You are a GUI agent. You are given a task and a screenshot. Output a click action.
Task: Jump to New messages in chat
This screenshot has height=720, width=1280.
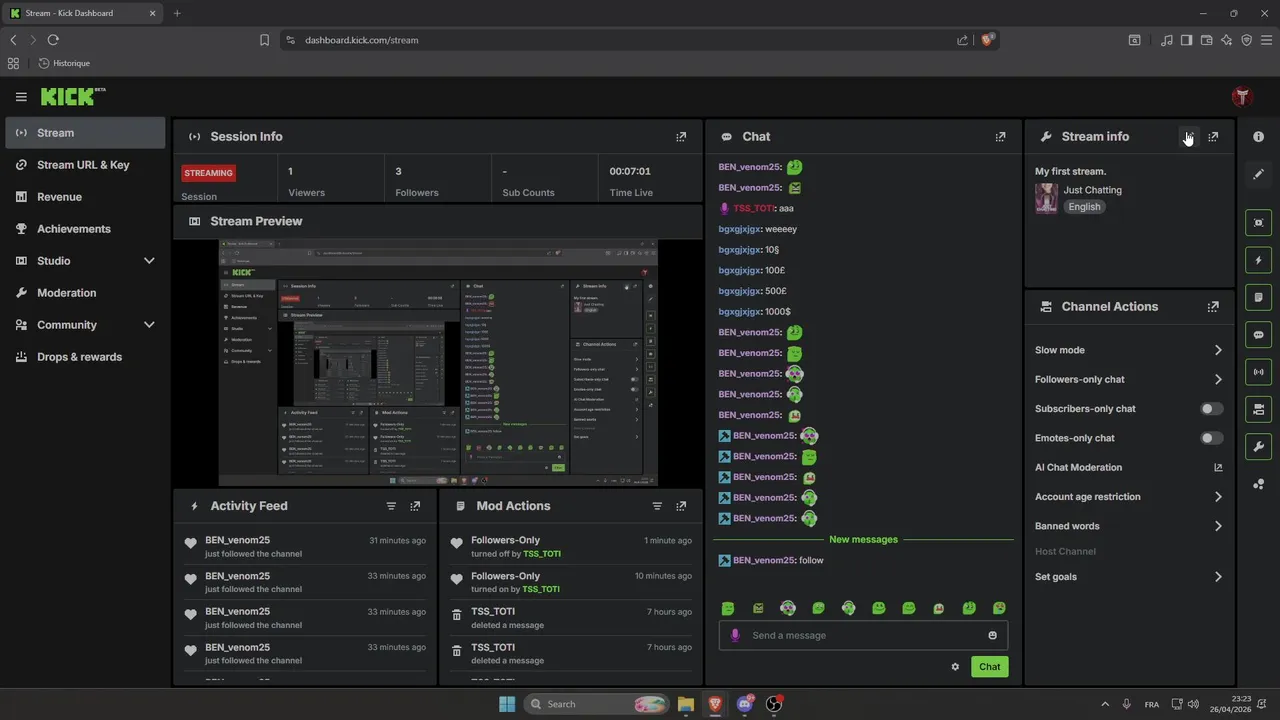(x=863, y=540)
